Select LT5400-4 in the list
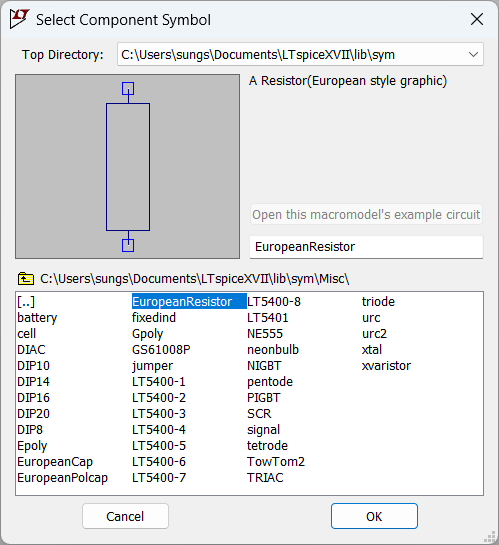This screenshot has width=499, height=545. [159, 430]
